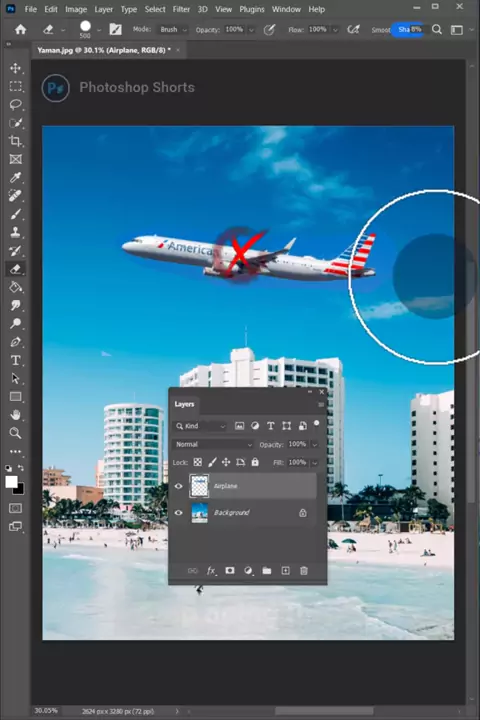Select the Eyedropper tool
Screen dimensions: 480x720
(x=16, y=178)
